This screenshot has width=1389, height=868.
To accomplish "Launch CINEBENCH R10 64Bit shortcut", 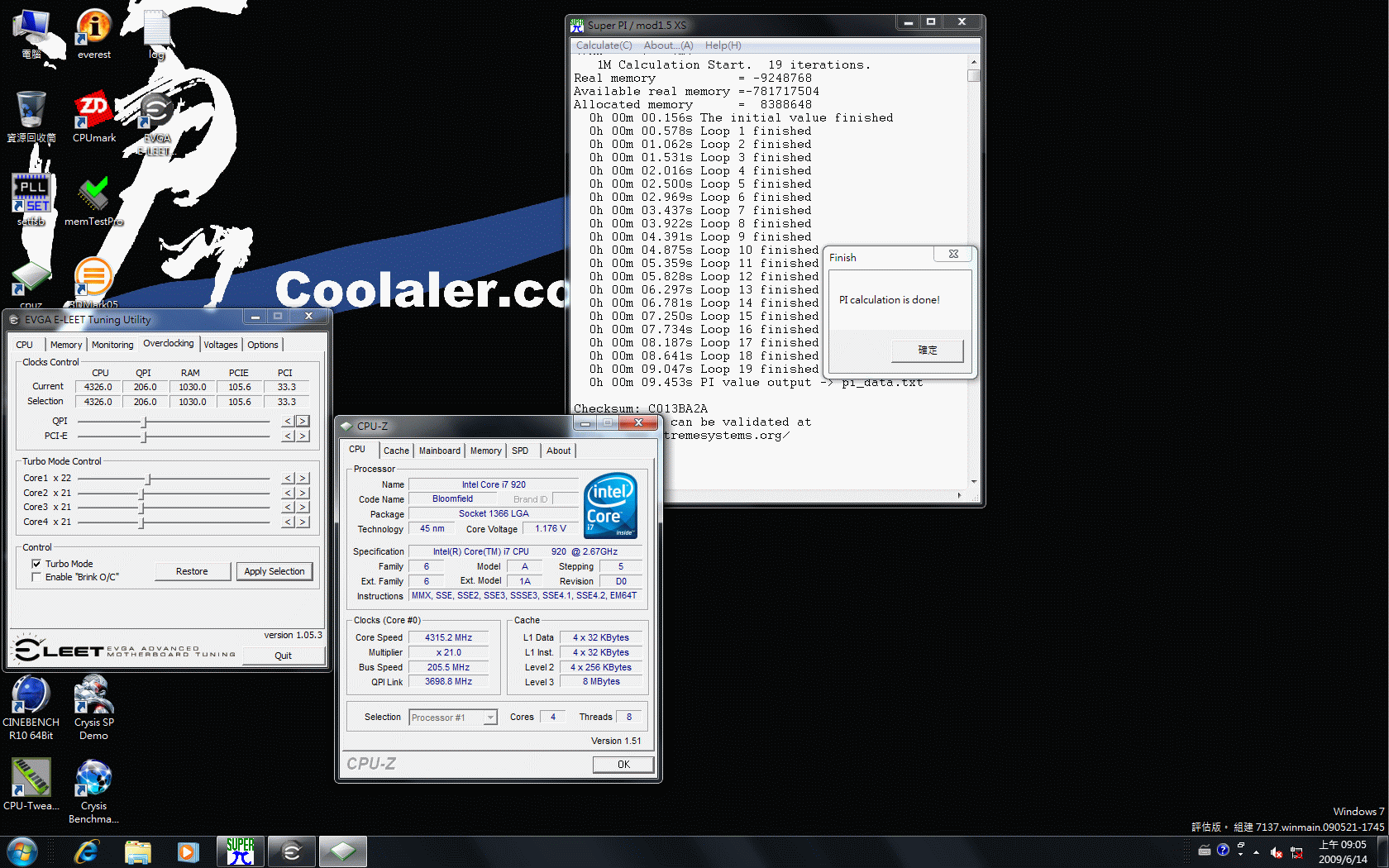I will pos(31,708).
